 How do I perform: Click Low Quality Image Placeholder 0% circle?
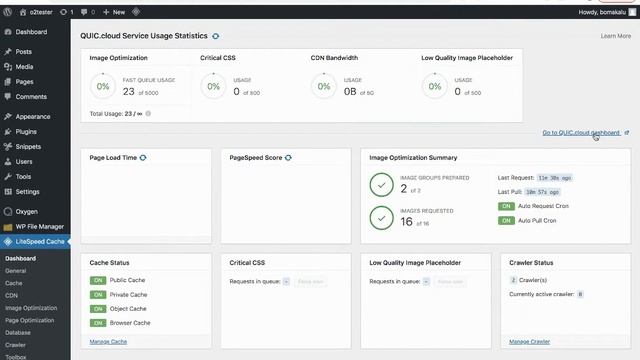(x=435, y=86)
